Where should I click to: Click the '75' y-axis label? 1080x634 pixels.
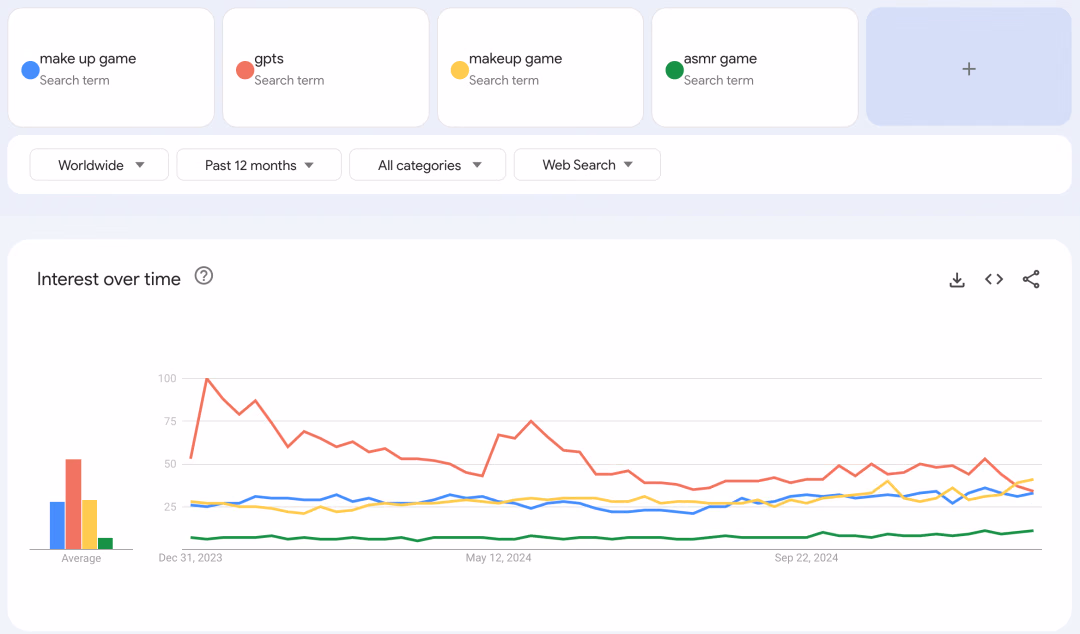(170, 421)
